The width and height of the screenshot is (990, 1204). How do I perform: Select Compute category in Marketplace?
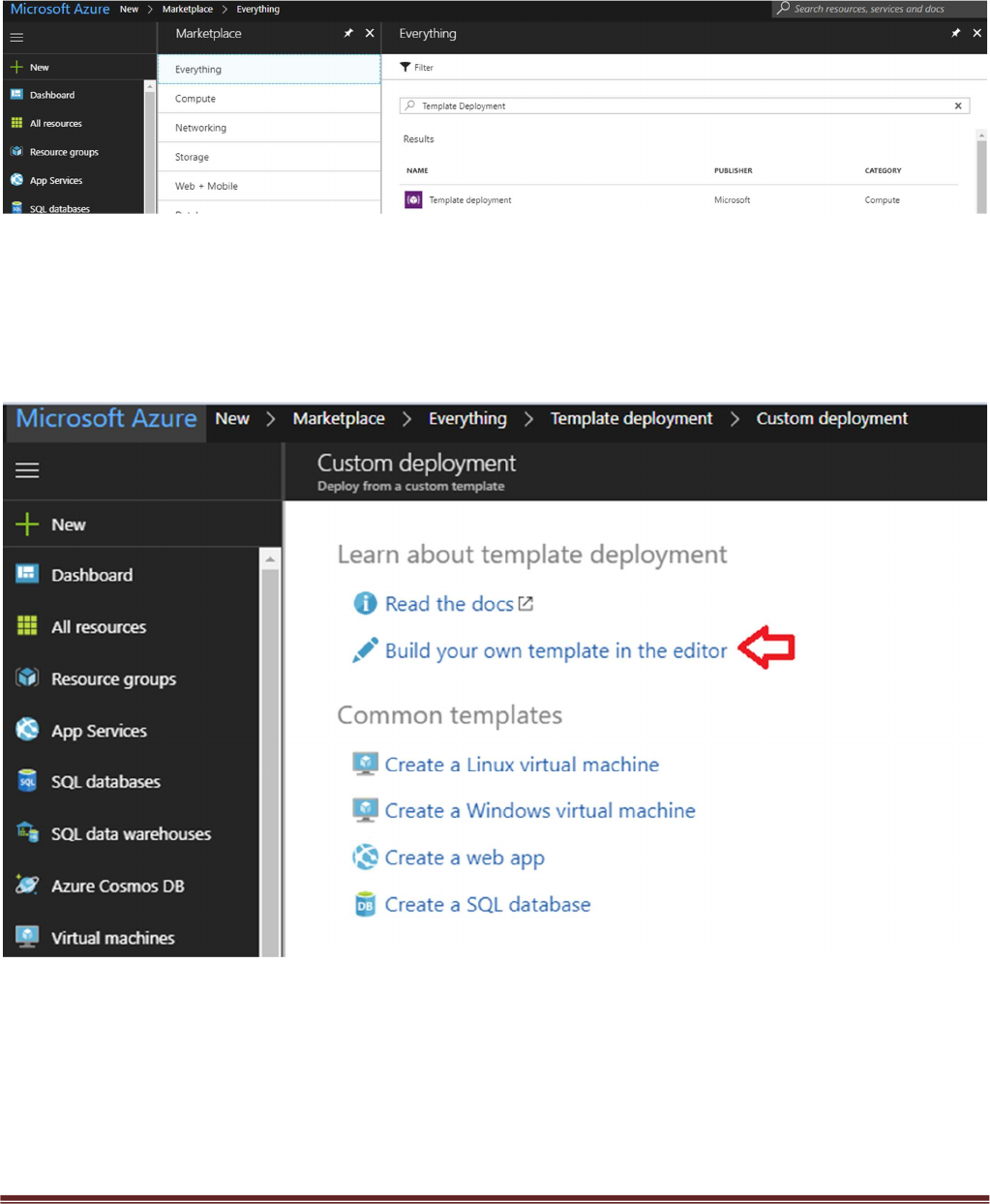[x=269, y=99]
